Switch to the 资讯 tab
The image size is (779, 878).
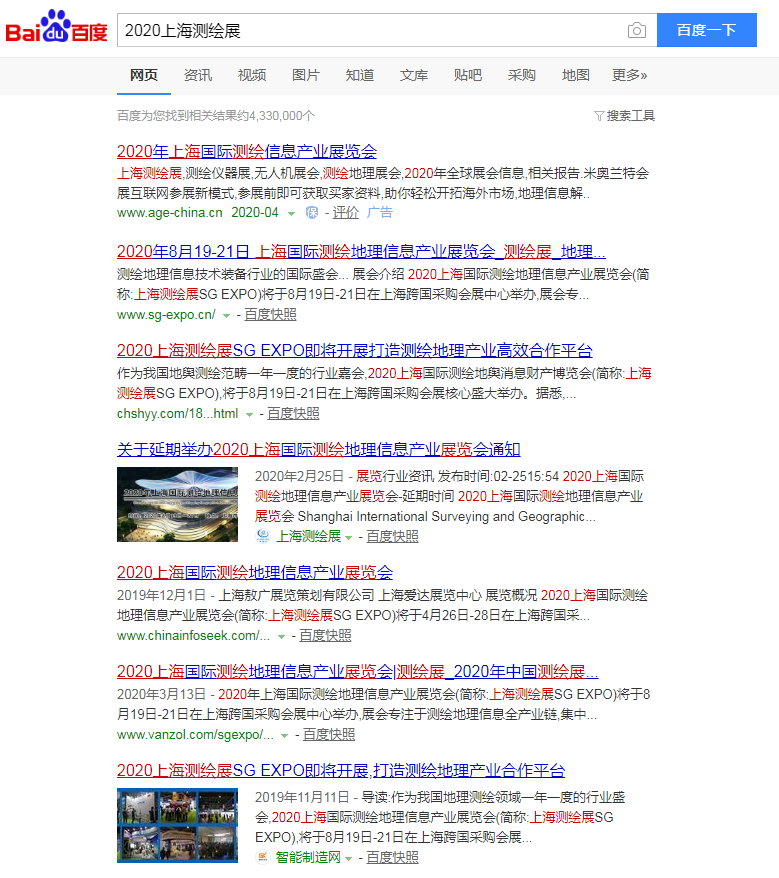tap(198, 75)
